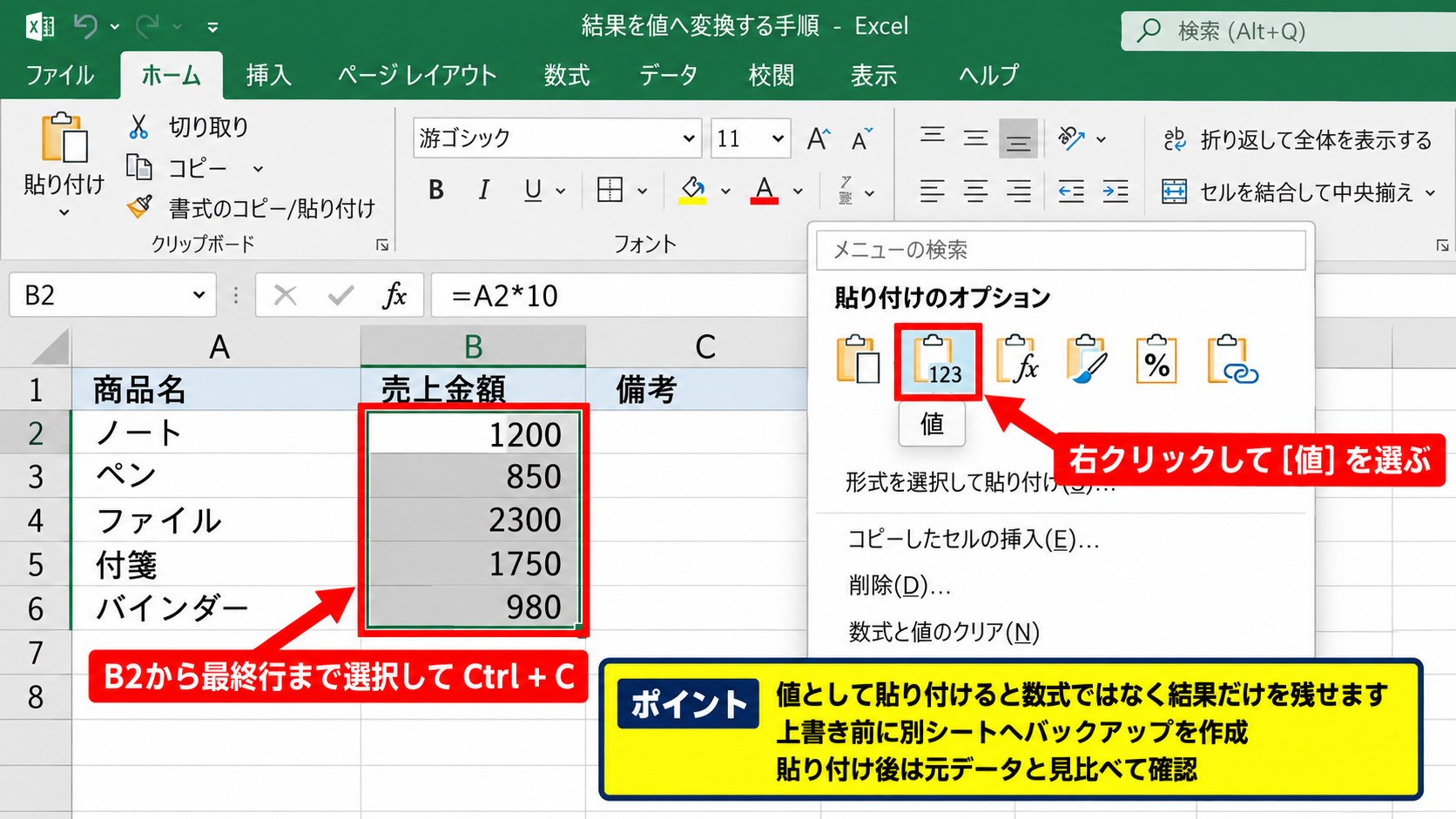1456x819 pixels.
Task: Click 削除(D) in context menu
Action: [x=900, y=586]
